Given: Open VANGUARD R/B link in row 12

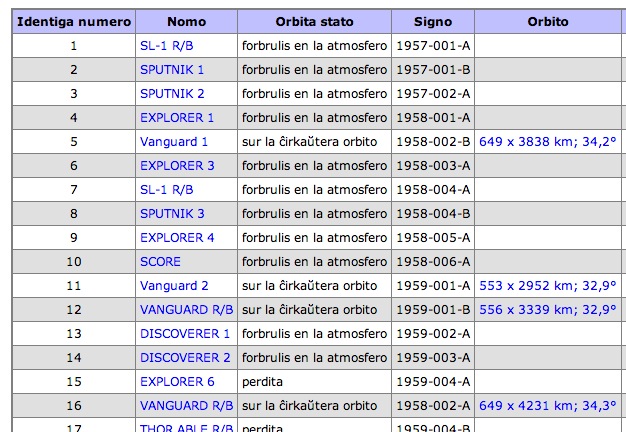Looking at the screenshot, I should 186,310.
